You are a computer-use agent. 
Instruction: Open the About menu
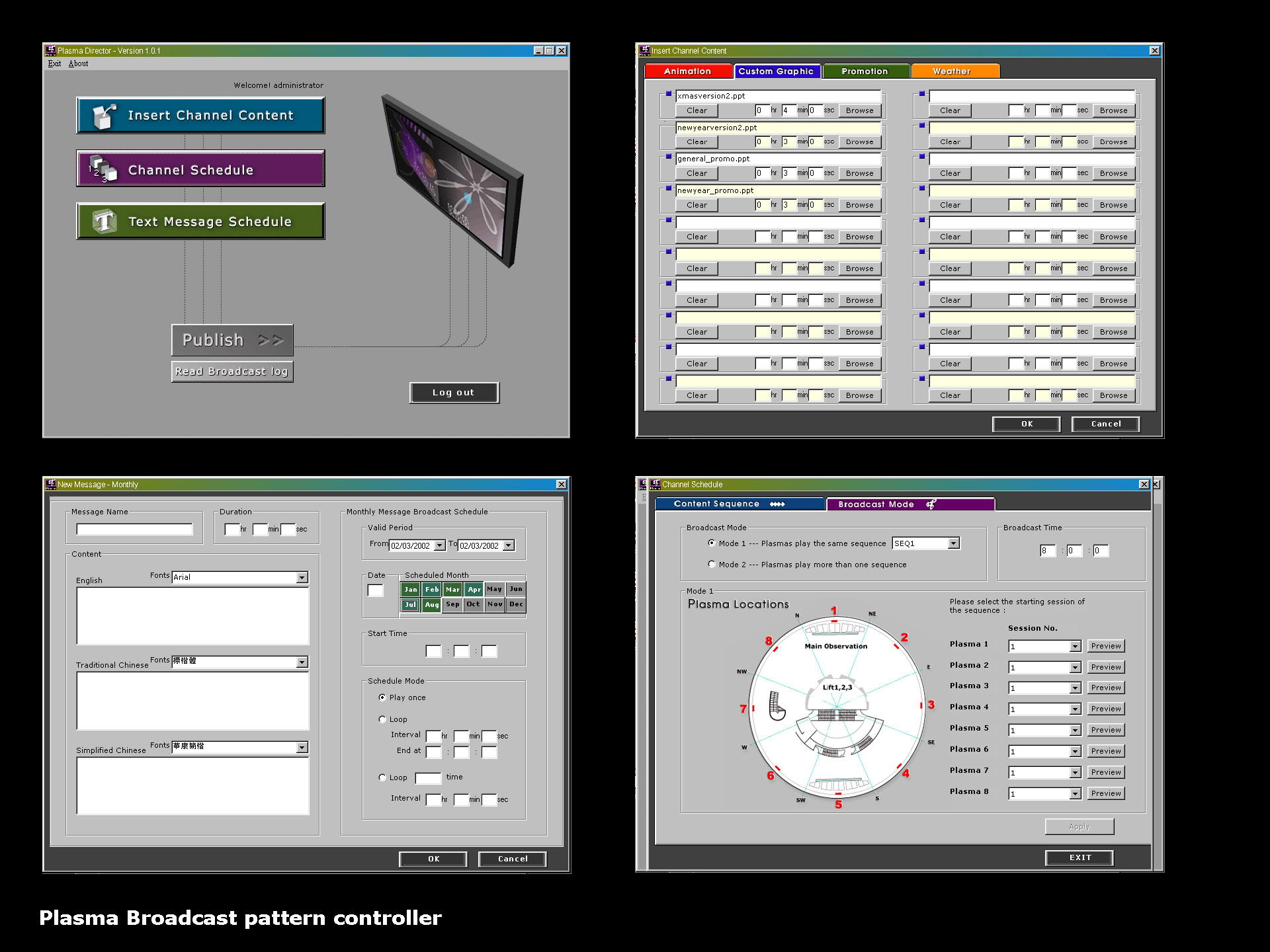point(78,63)
